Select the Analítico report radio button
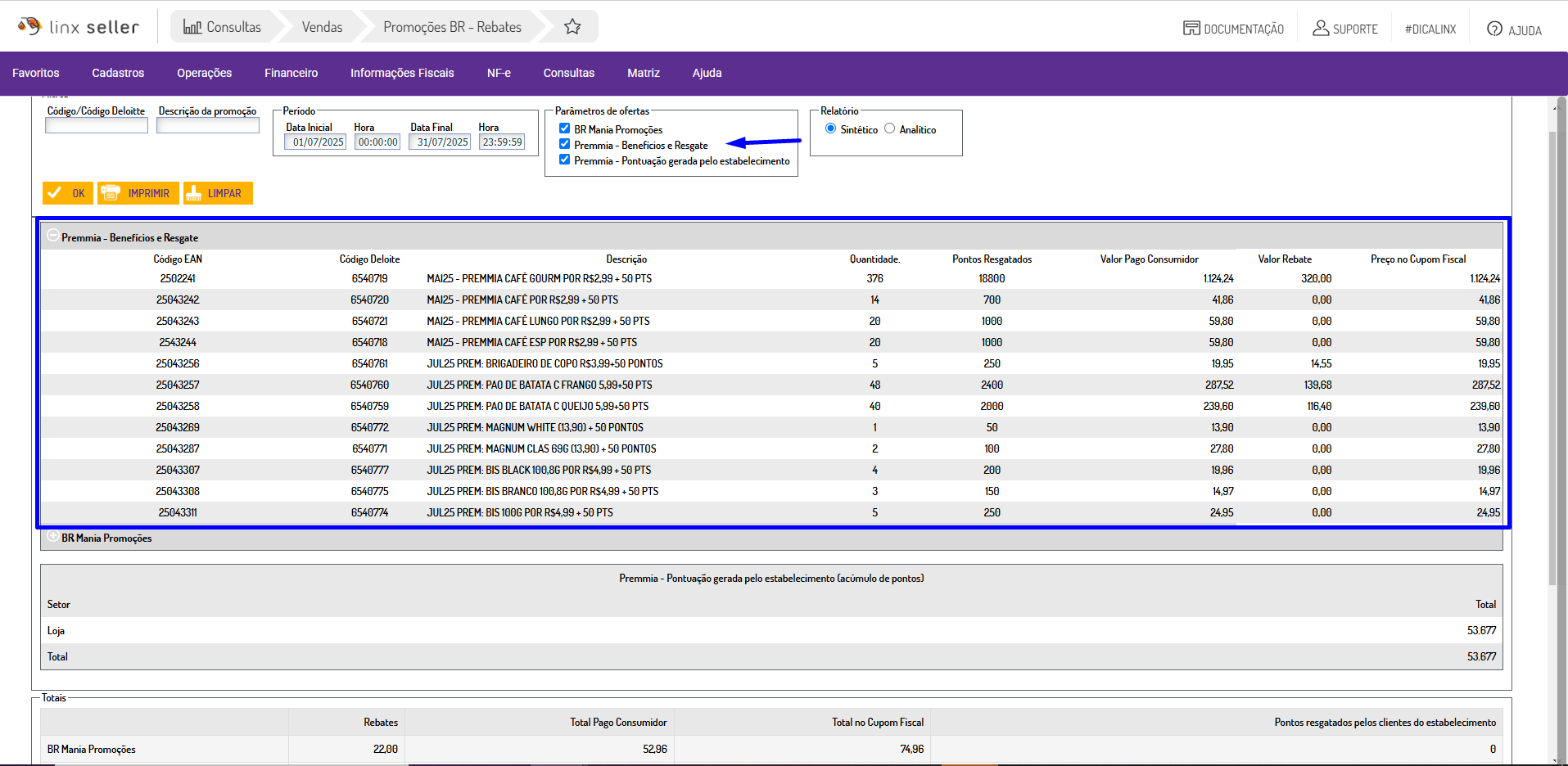 click(889, 128)
